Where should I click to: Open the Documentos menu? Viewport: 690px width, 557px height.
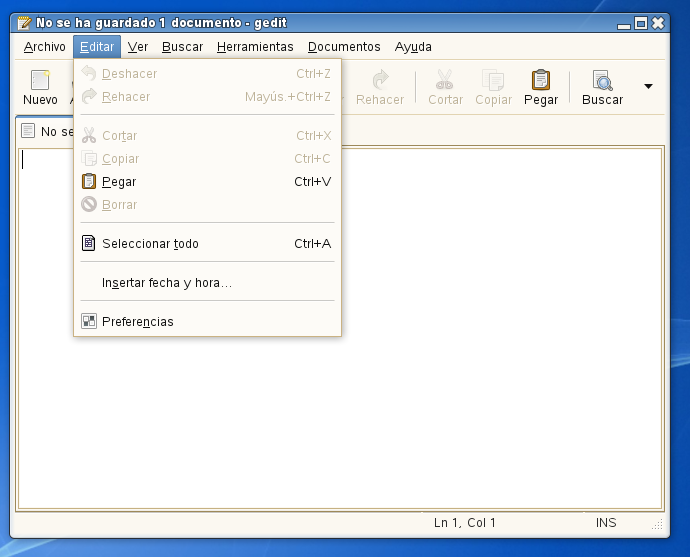[344, 47]
